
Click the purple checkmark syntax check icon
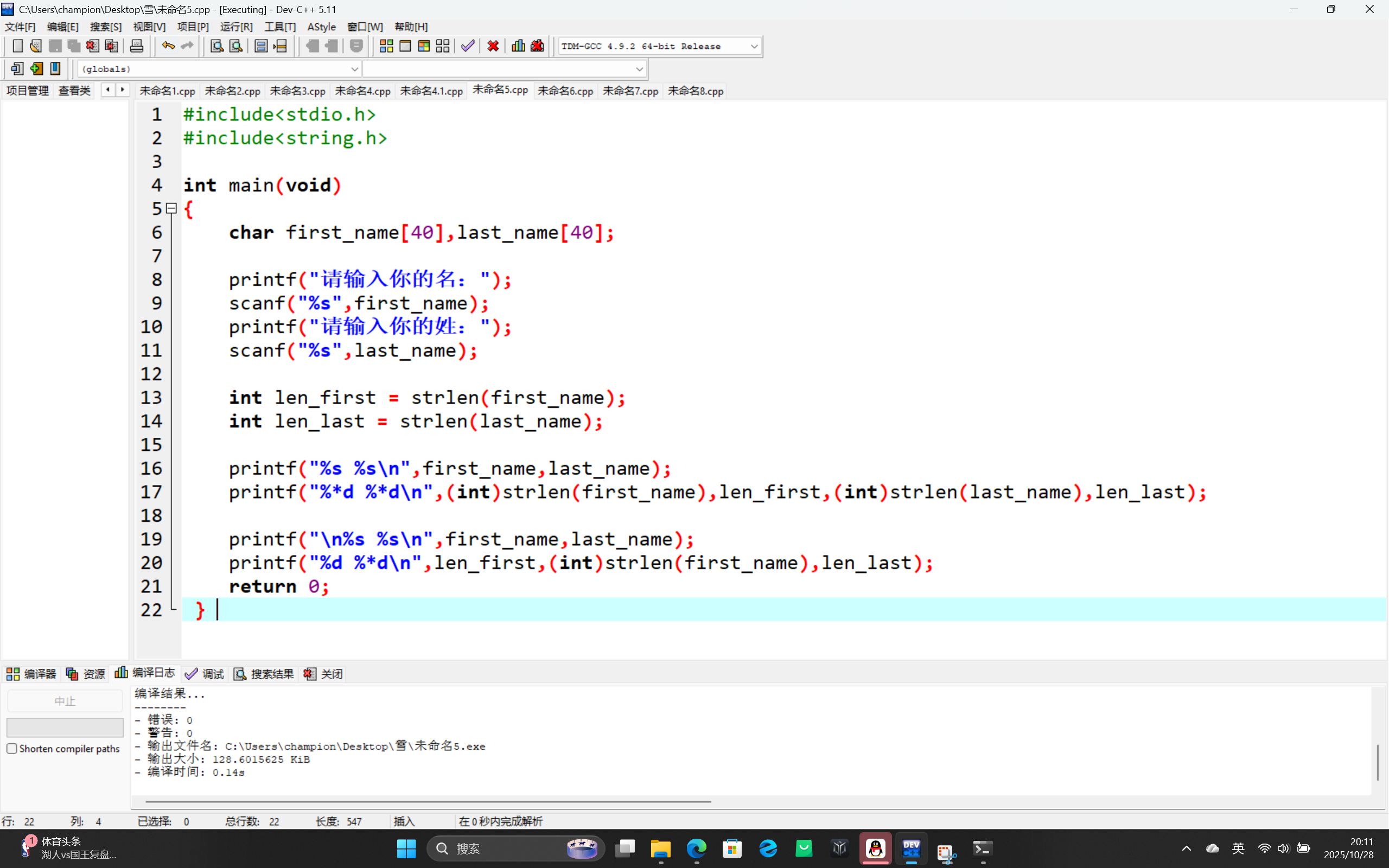pyautogui.click(x=468, y=46)
